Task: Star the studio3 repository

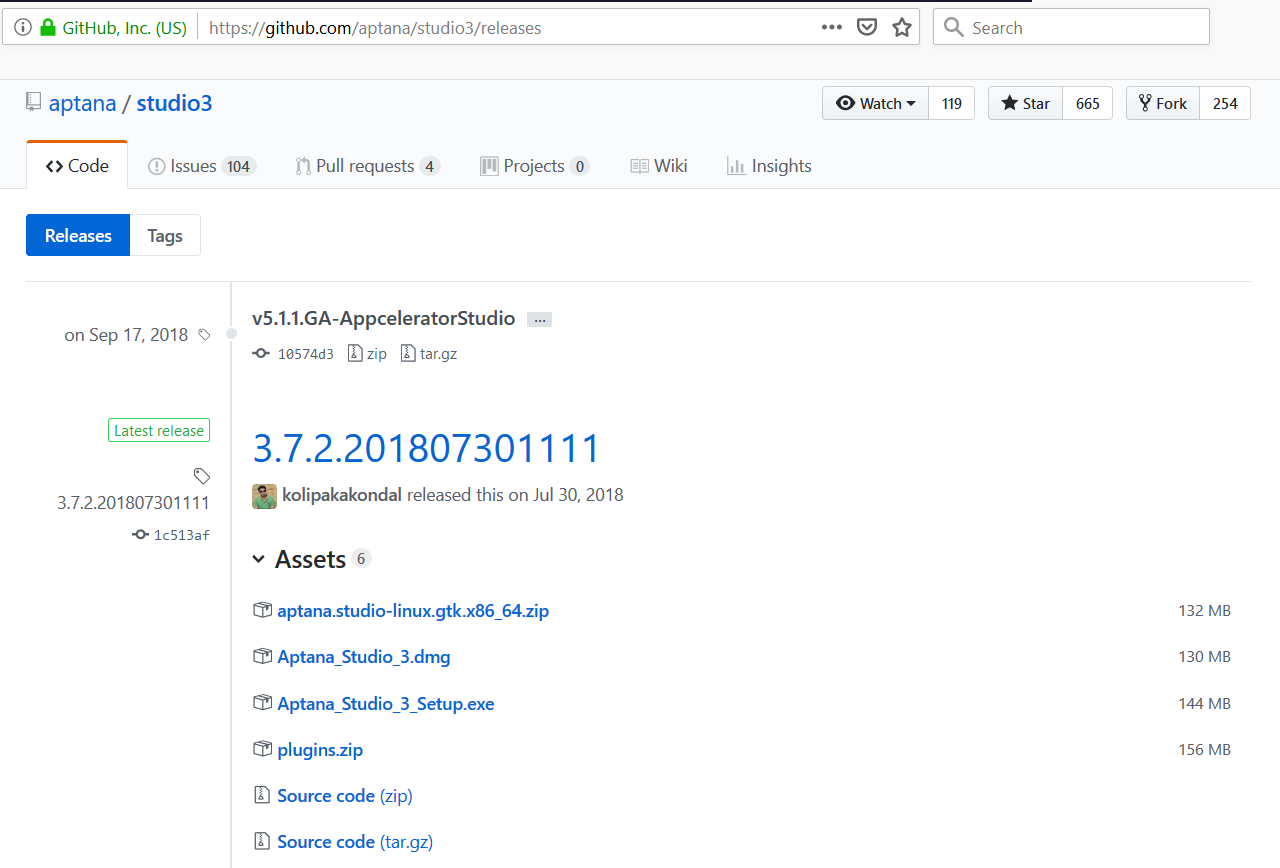Action: pyautogui.click(x=1025, y=103)
